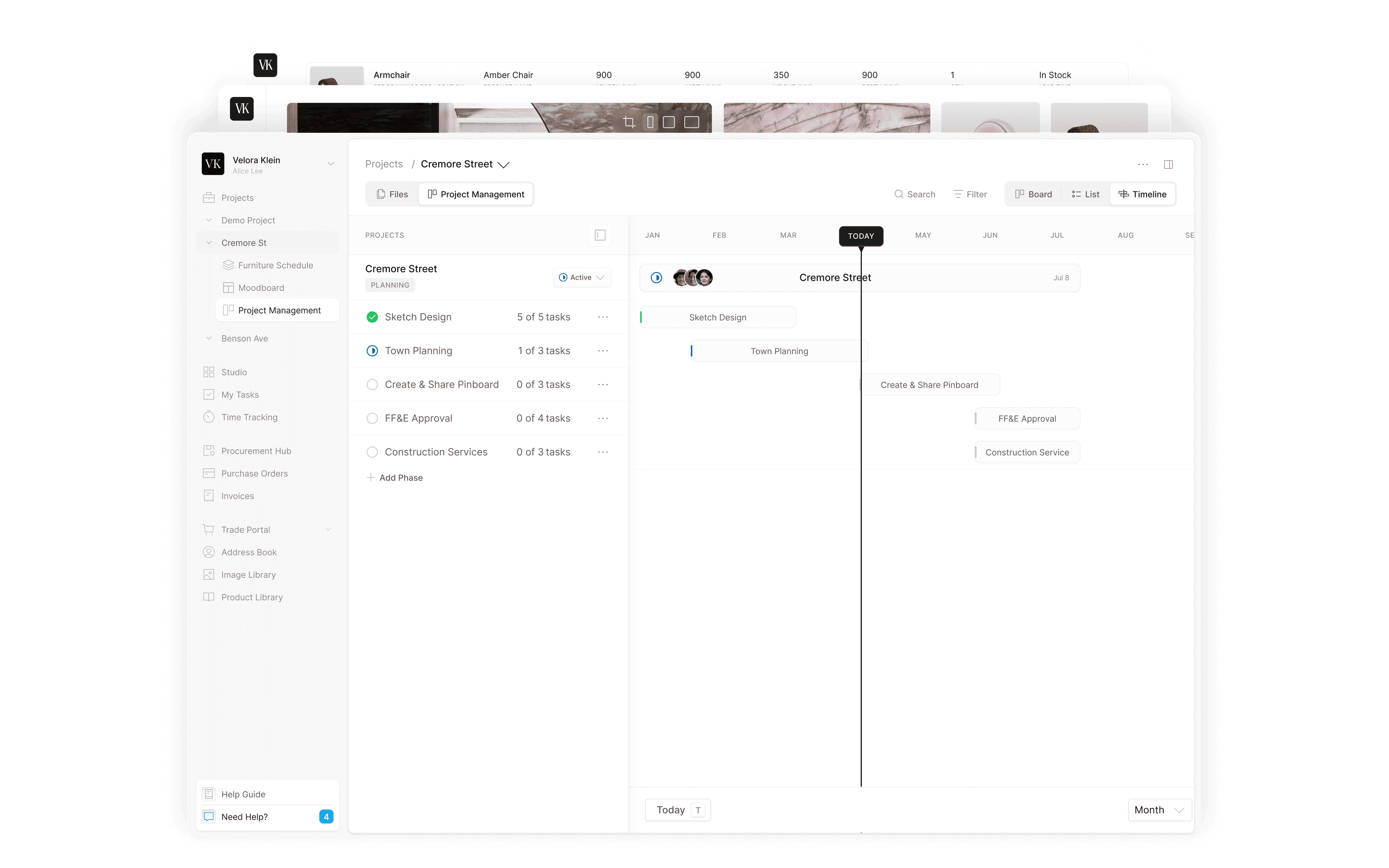Click the Today button at bottom
The height and width of the screenshot is (868, 1389).
coord(678,809)
